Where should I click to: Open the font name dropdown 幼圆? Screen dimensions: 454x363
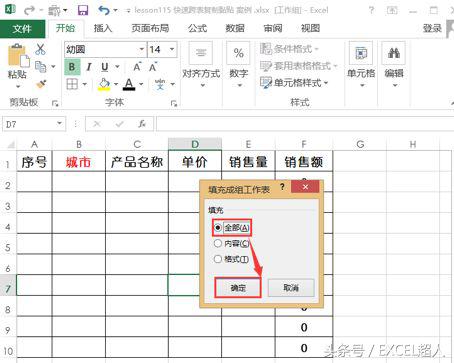click(x=142, y=49)
